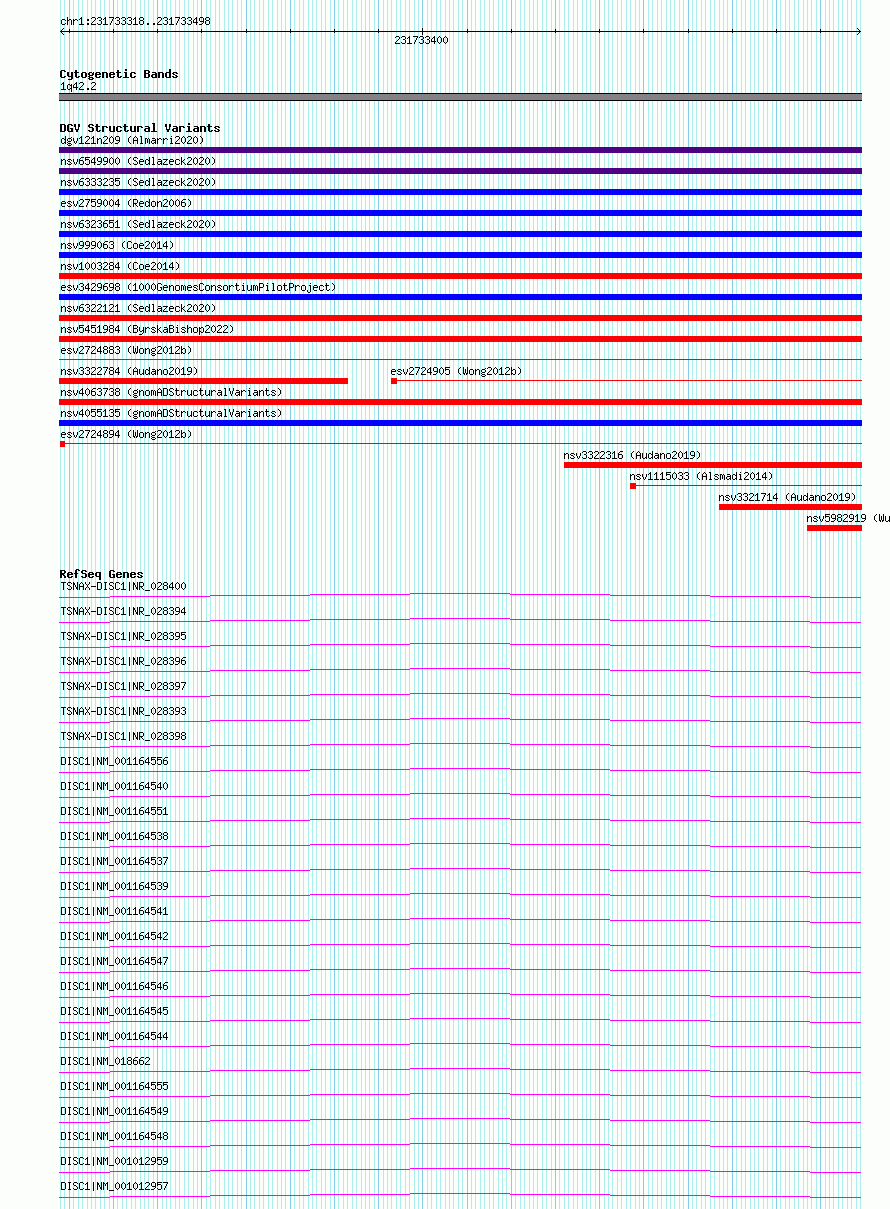The width and height of the screenshot is (890, 1209).
Task: Select variant esv2724883 (Wong2012b) label
Action: [126, 350]
